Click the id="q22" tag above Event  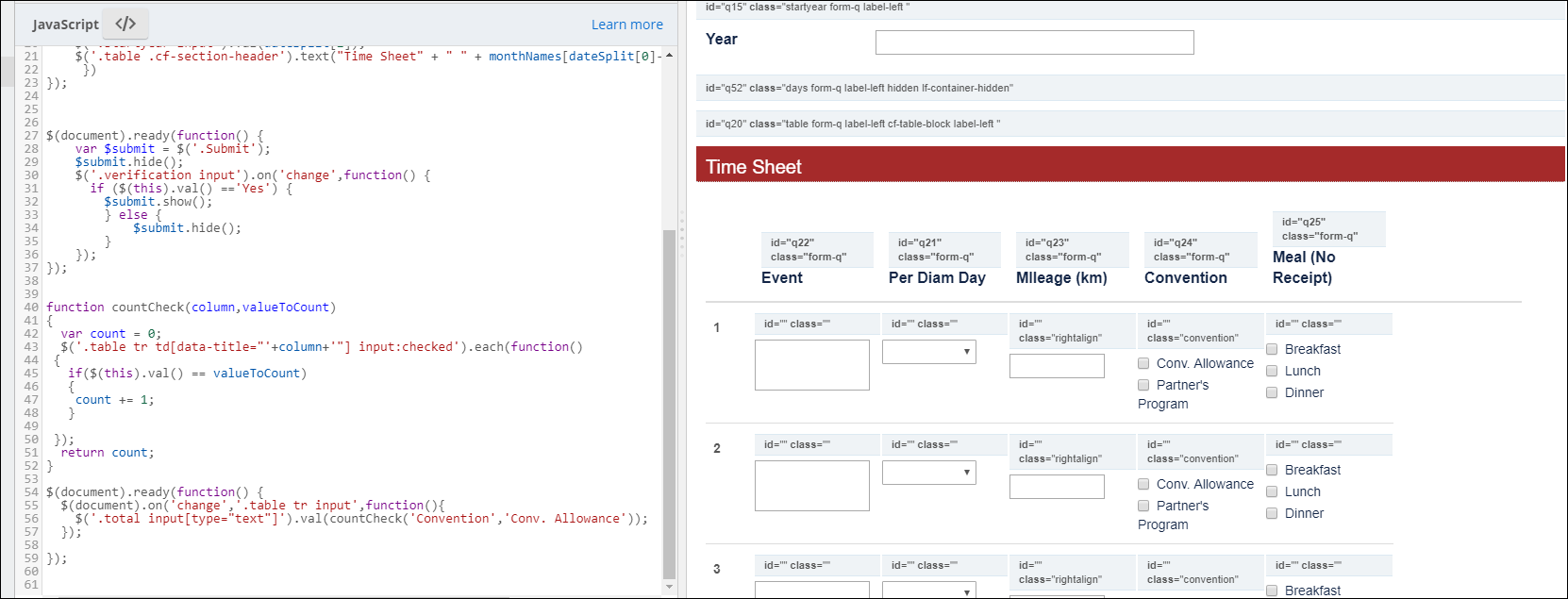tap(818, 250)
